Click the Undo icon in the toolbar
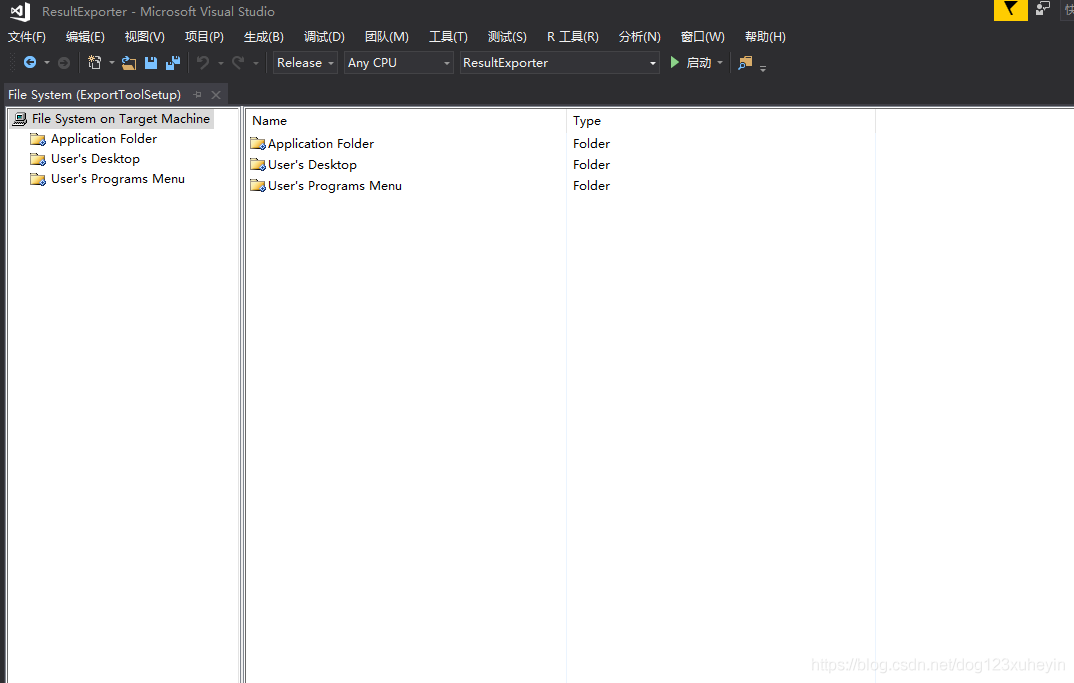The width and height of the screenshot is (1074, 683). pos(203,62)
